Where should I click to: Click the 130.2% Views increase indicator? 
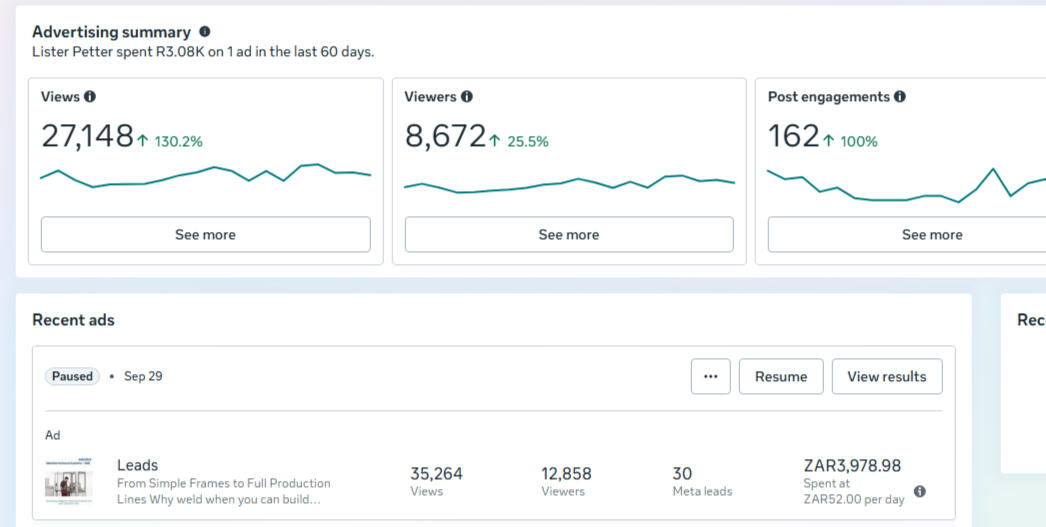point(171,142)
